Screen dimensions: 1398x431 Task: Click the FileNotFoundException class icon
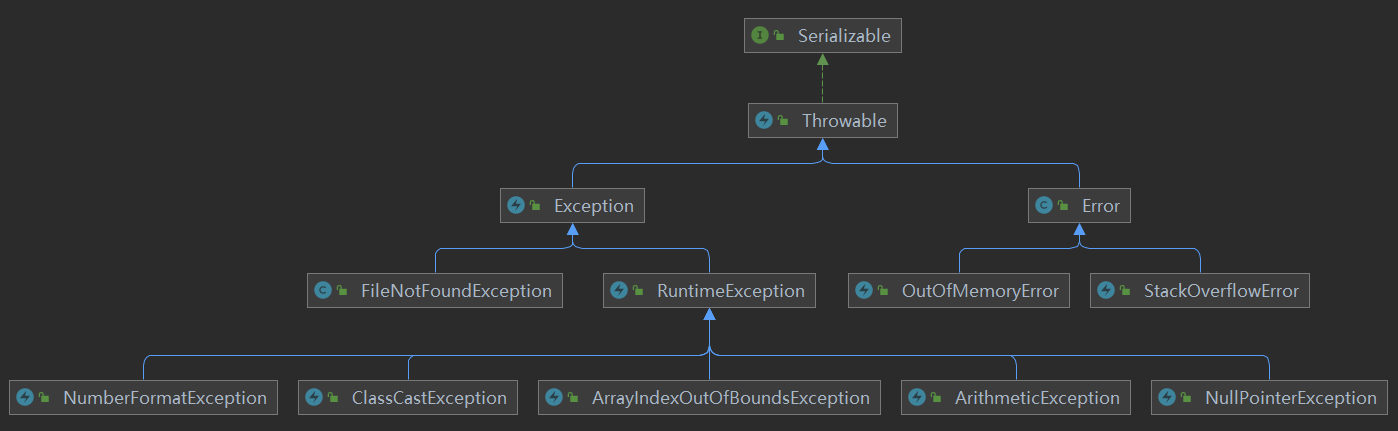coord(323,291)
